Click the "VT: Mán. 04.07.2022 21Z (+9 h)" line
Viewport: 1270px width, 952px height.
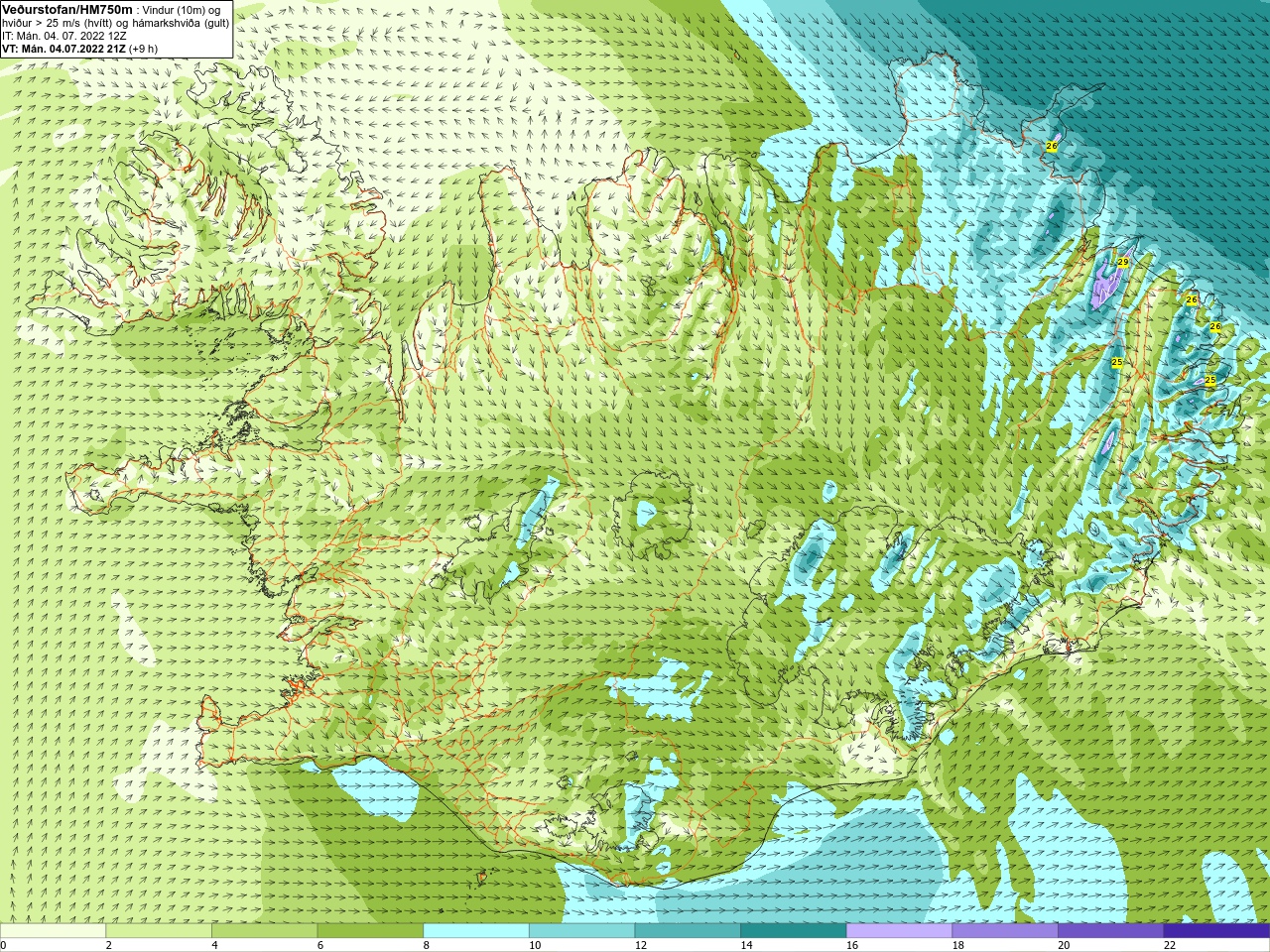pos(79,49)
